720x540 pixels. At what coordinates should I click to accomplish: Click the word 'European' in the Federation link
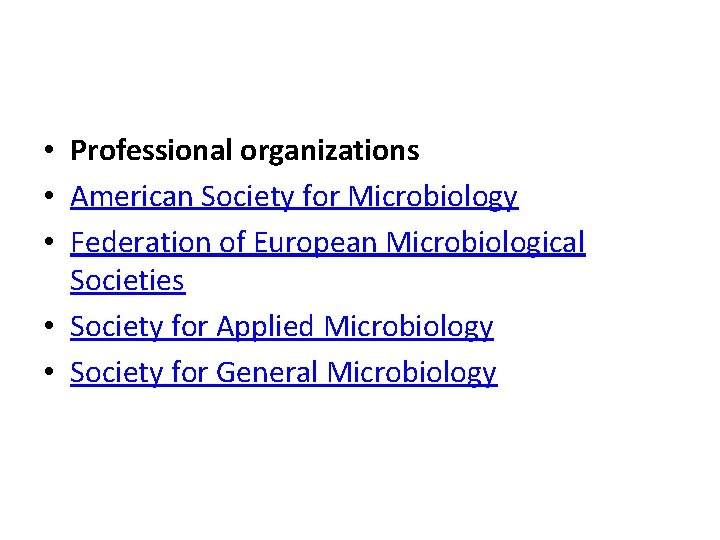(315, 243)
